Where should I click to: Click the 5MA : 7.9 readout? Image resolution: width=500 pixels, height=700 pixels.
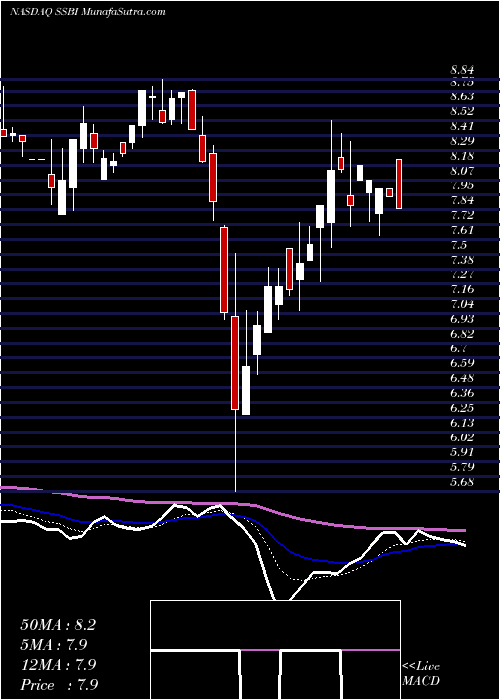[54, 645]
